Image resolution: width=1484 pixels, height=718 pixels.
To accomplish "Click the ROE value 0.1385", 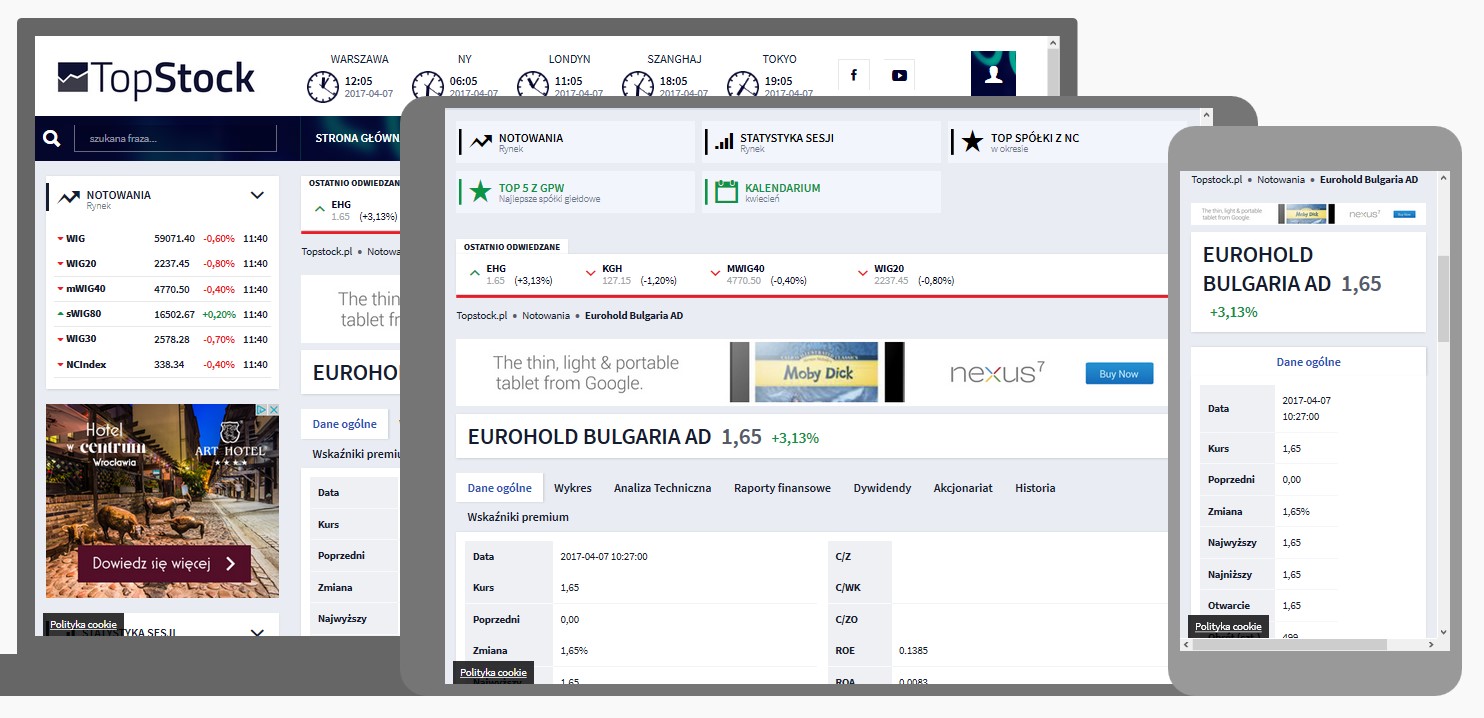I will coord(913,651).
